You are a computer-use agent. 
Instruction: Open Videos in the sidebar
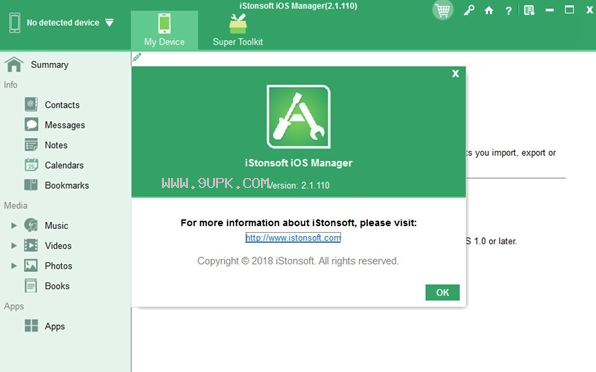pos(58,246)
